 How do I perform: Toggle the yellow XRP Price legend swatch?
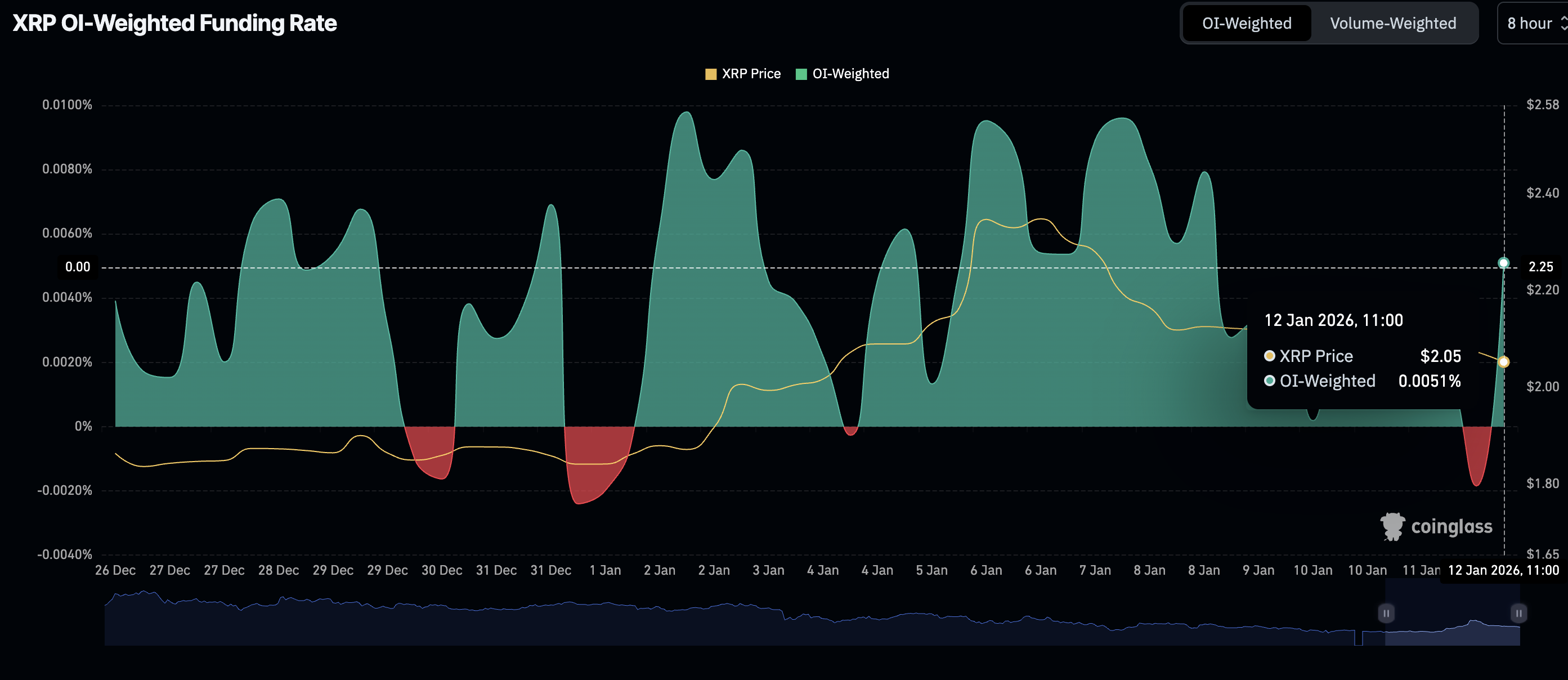tap(710, 74)
